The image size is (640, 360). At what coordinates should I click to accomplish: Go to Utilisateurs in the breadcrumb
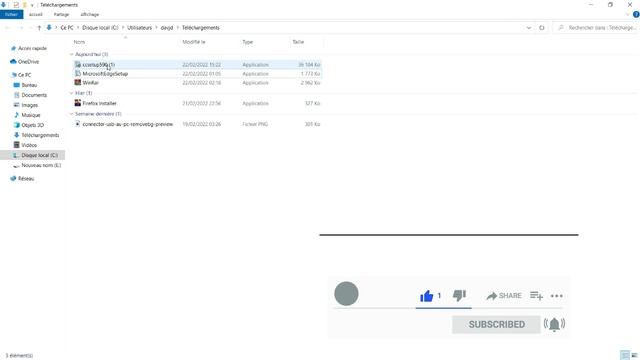[140, 28]
